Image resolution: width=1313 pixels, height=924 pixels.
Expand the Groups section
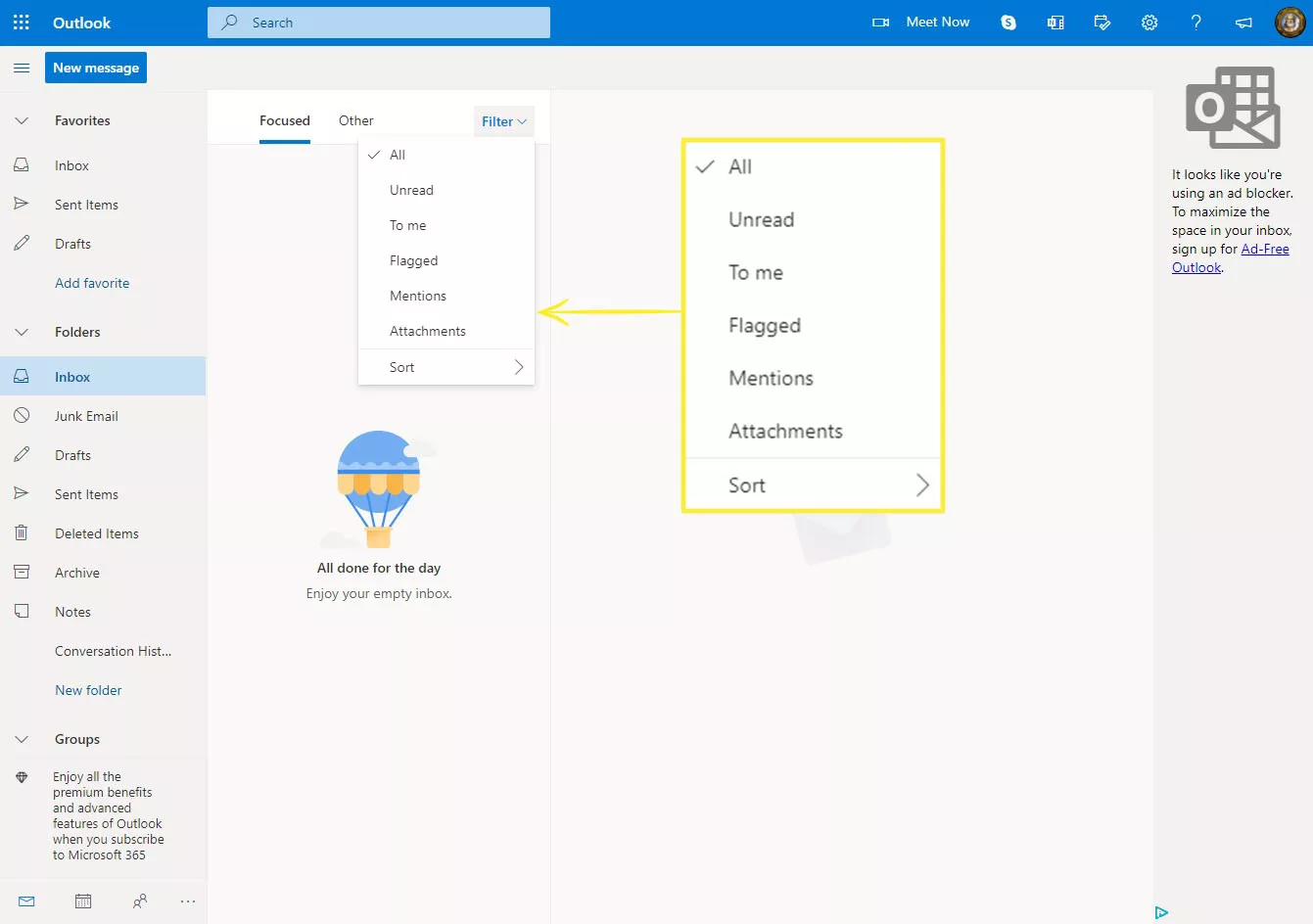[22, 739]
